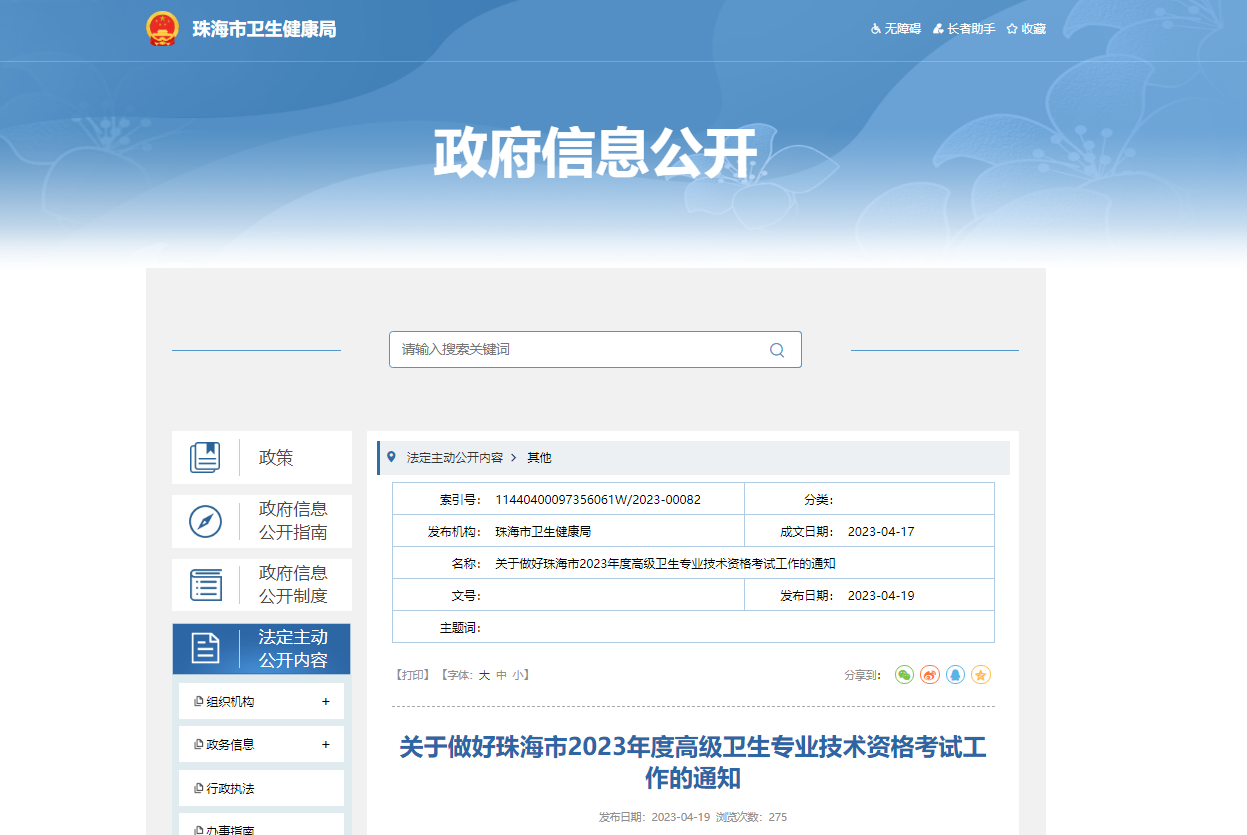Share article to WeChat

tap(904, 675)
